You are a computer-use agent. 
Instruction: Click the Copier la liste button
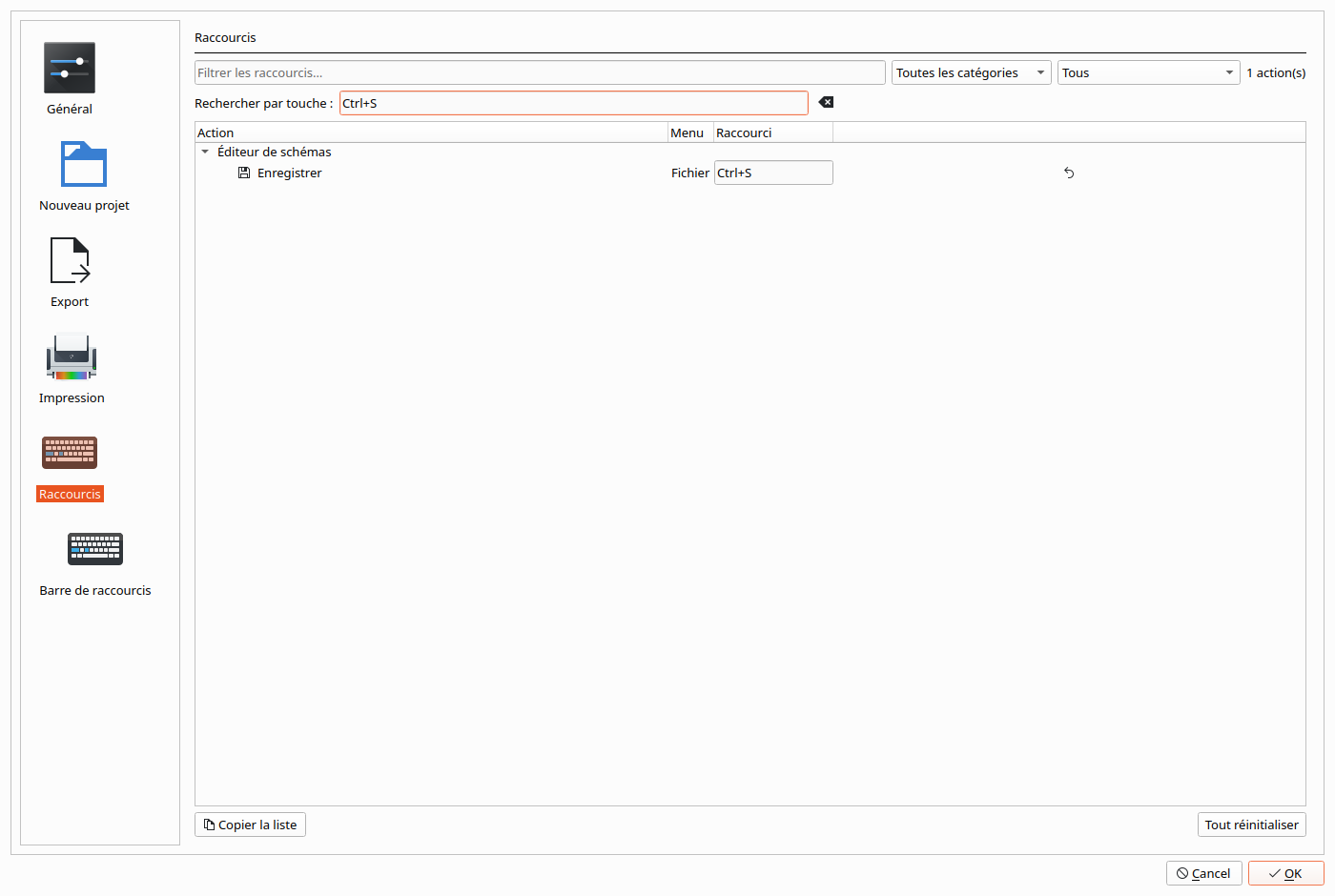pyautogui.click(x=250, y=825)
